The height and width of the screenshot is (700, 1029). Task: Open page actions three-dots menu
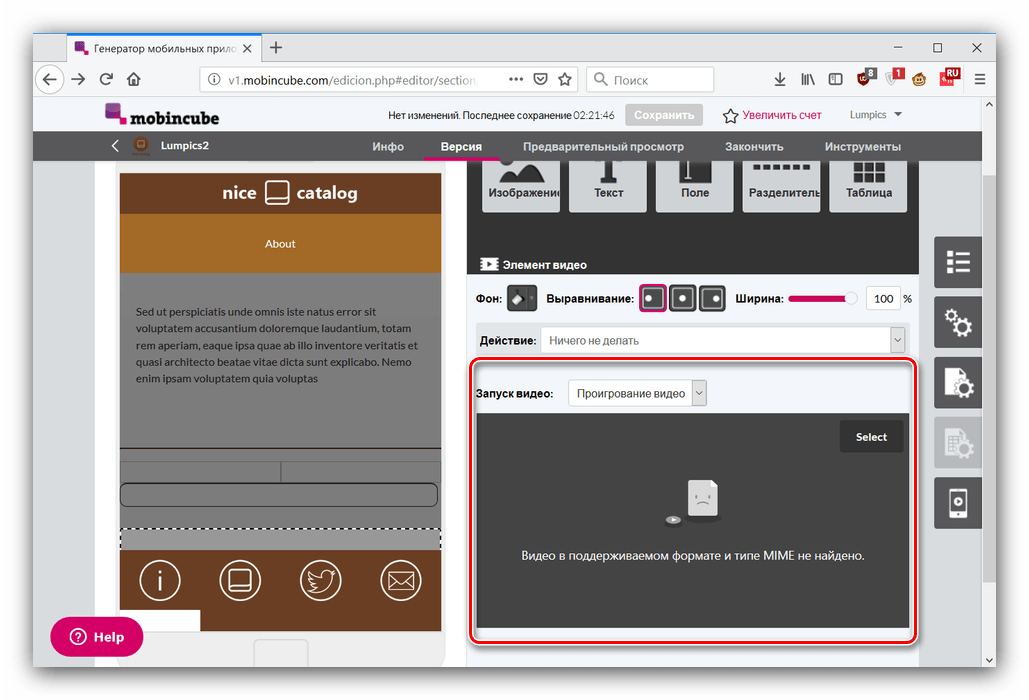[516, 79]
